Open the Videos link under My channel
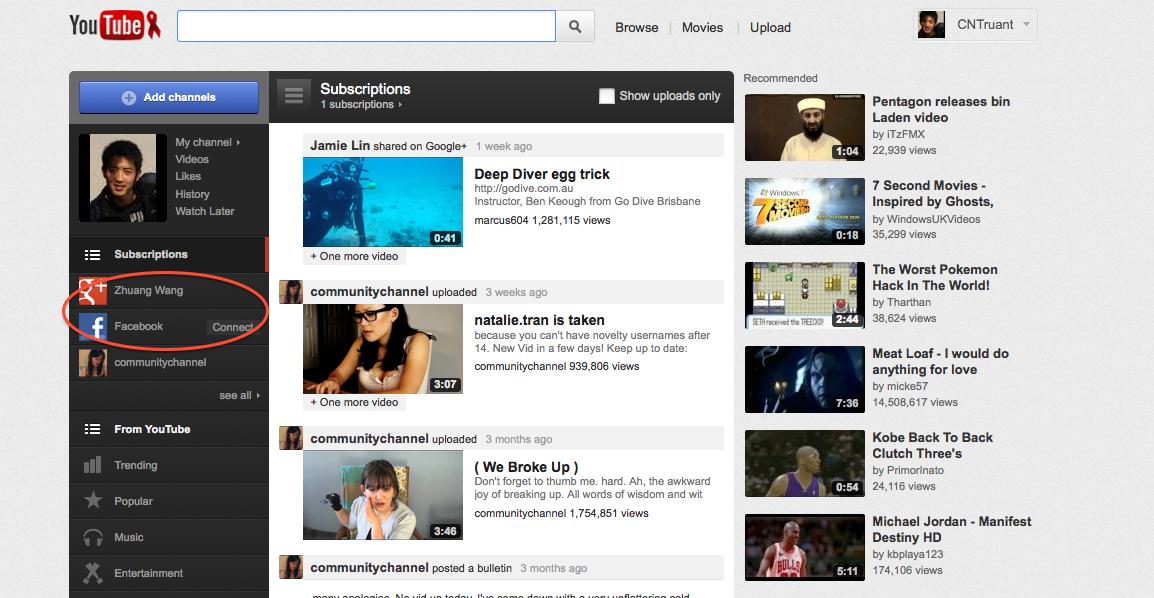1154x598 pixels. click(x=191, y=159)
